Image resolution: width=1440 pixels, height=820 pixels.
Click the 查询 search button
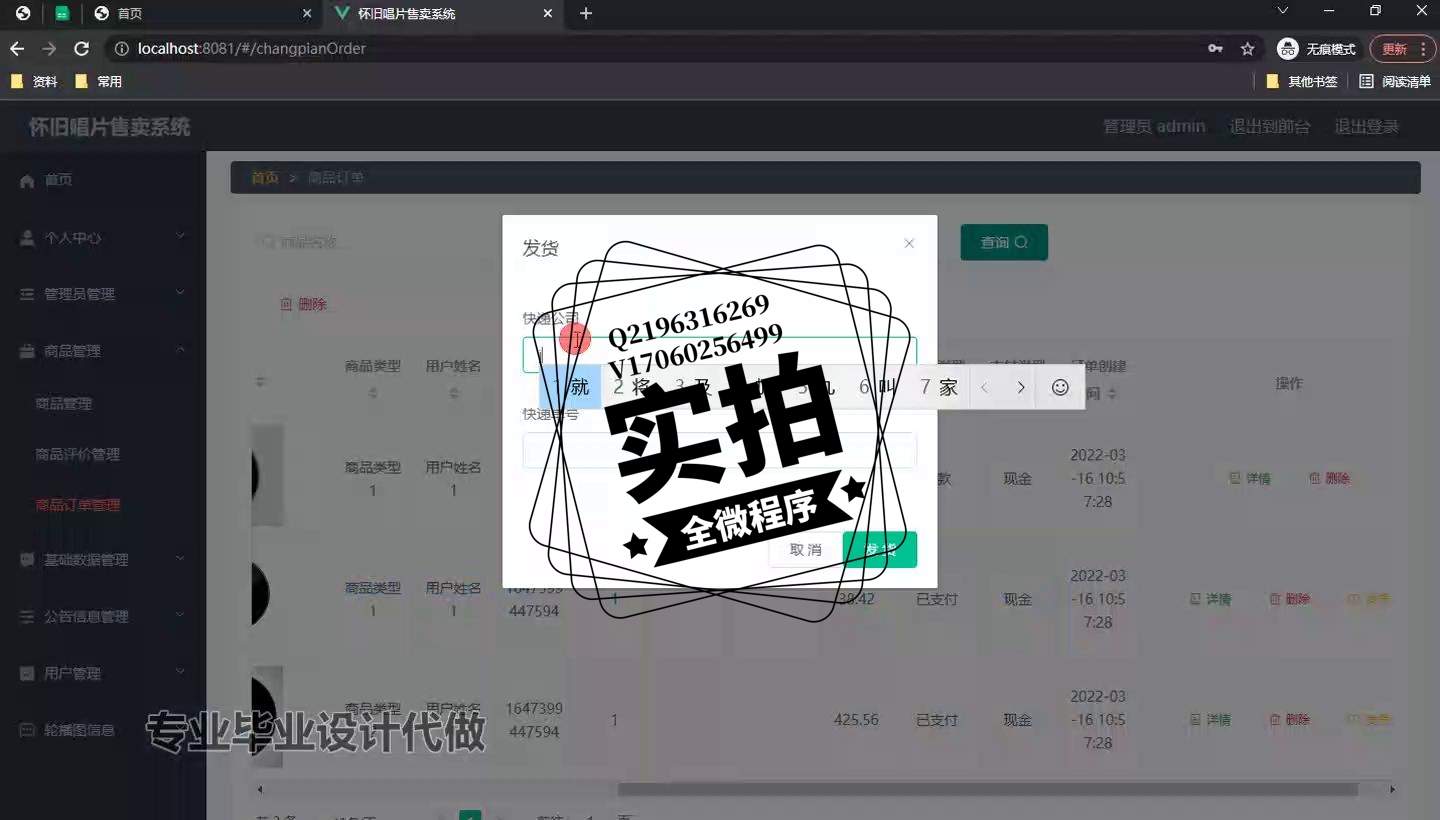[x=1004, y=242]
